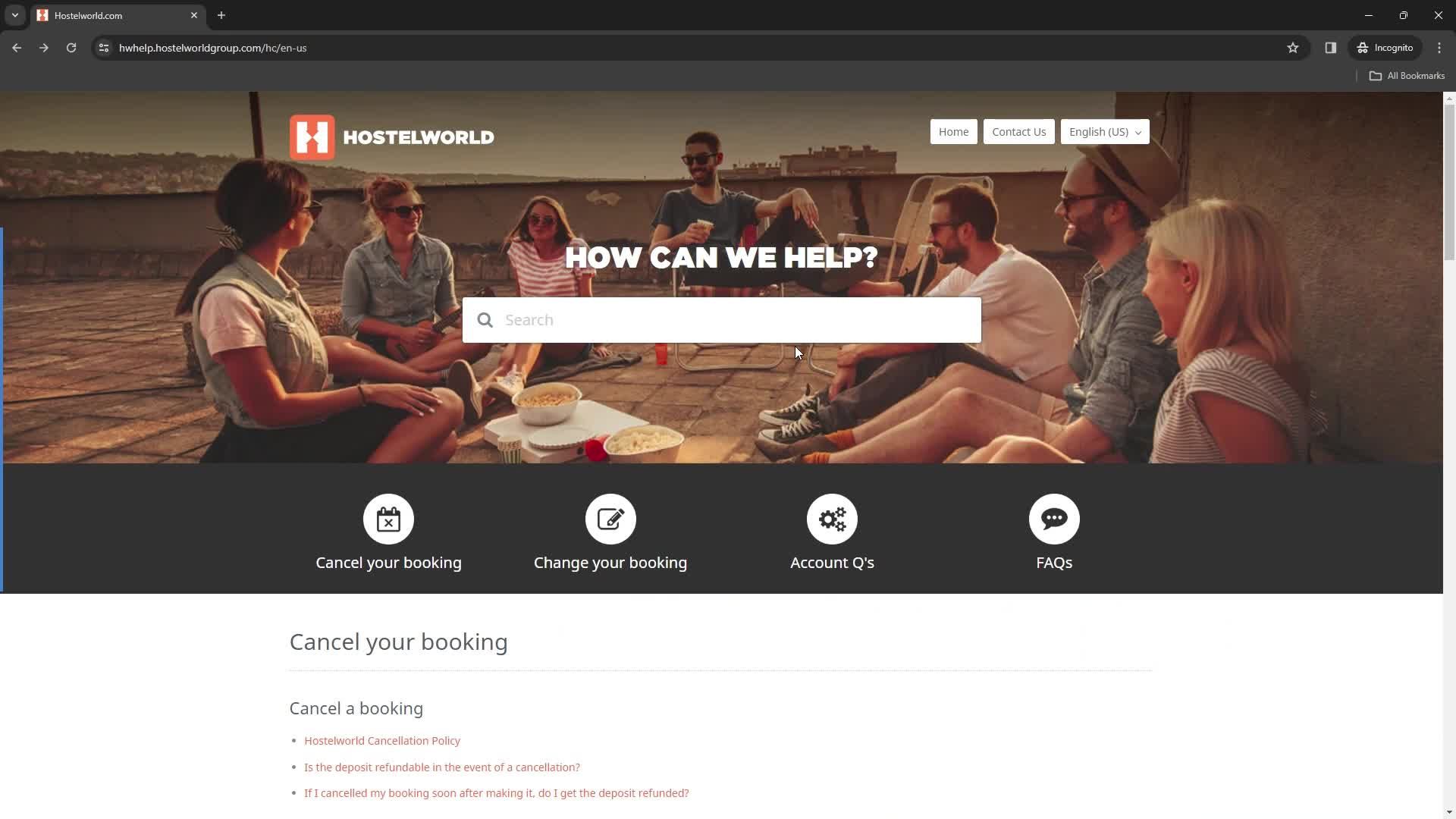Click the cancelled booking deposit refund link

coord(497,793)
